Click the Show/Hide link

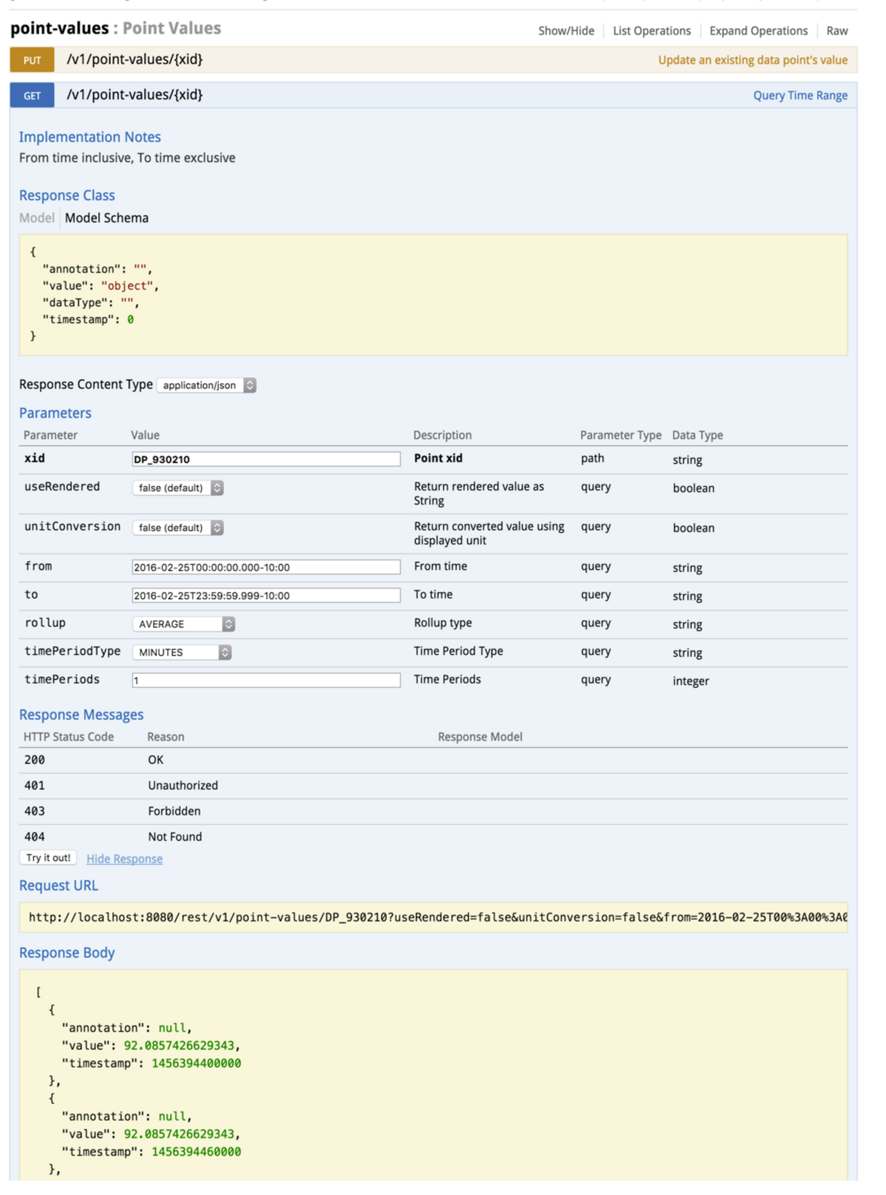pos(566,31)
